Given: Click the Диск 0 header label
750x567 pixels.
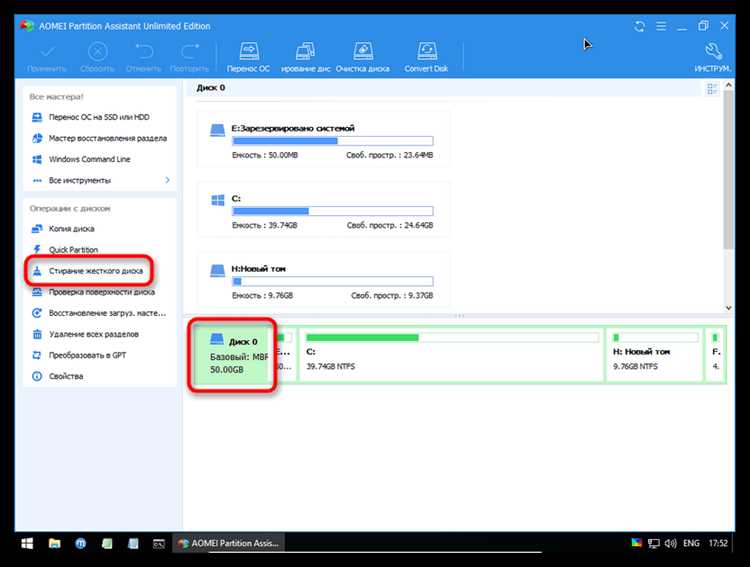Looking at the screenshot, I should click(x=210, y=88).
